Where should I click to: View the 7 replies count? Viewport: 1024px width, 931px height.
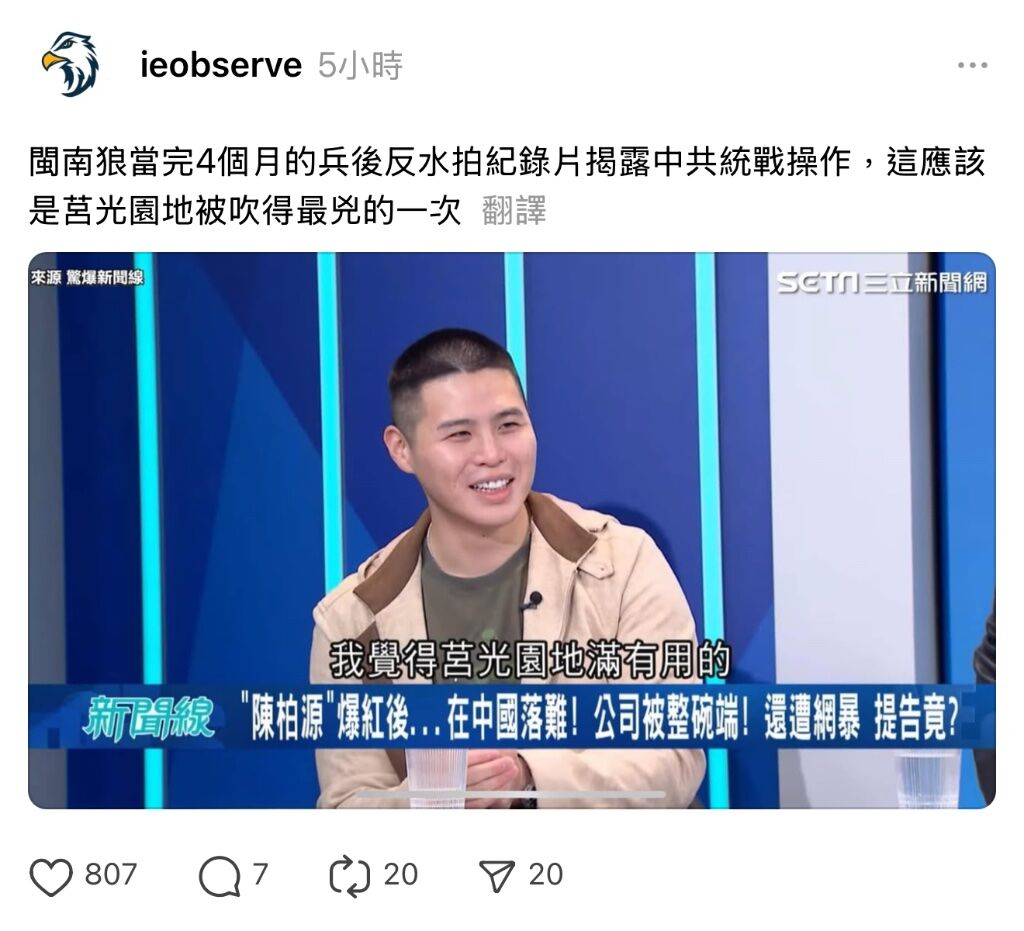pos(260,875)
